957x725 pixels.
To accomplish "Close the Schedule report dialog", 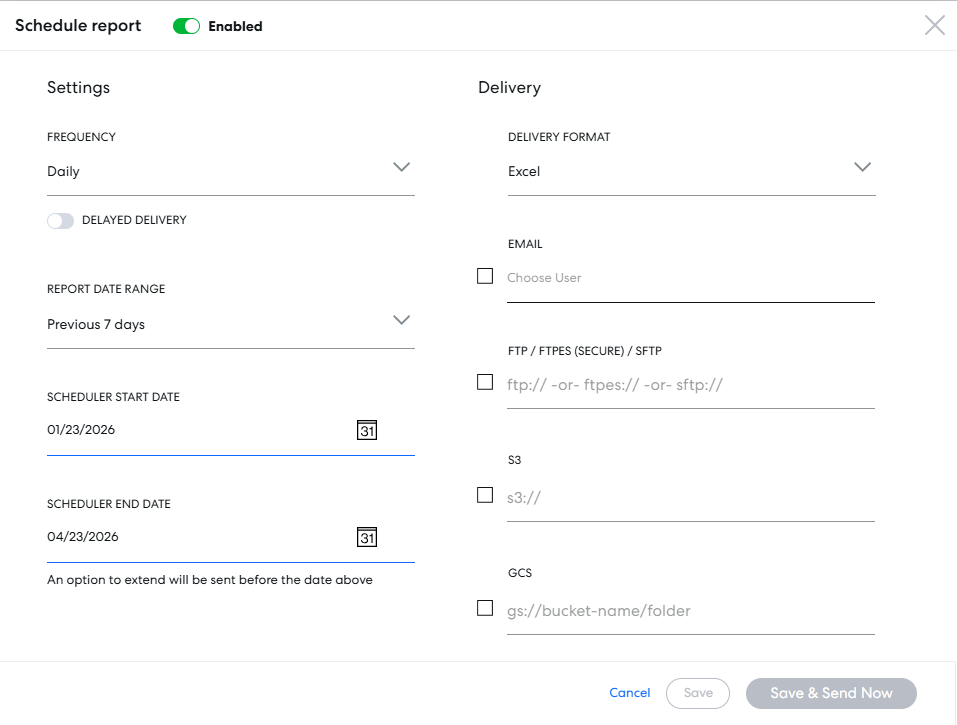I will click(x=934, y=26).
